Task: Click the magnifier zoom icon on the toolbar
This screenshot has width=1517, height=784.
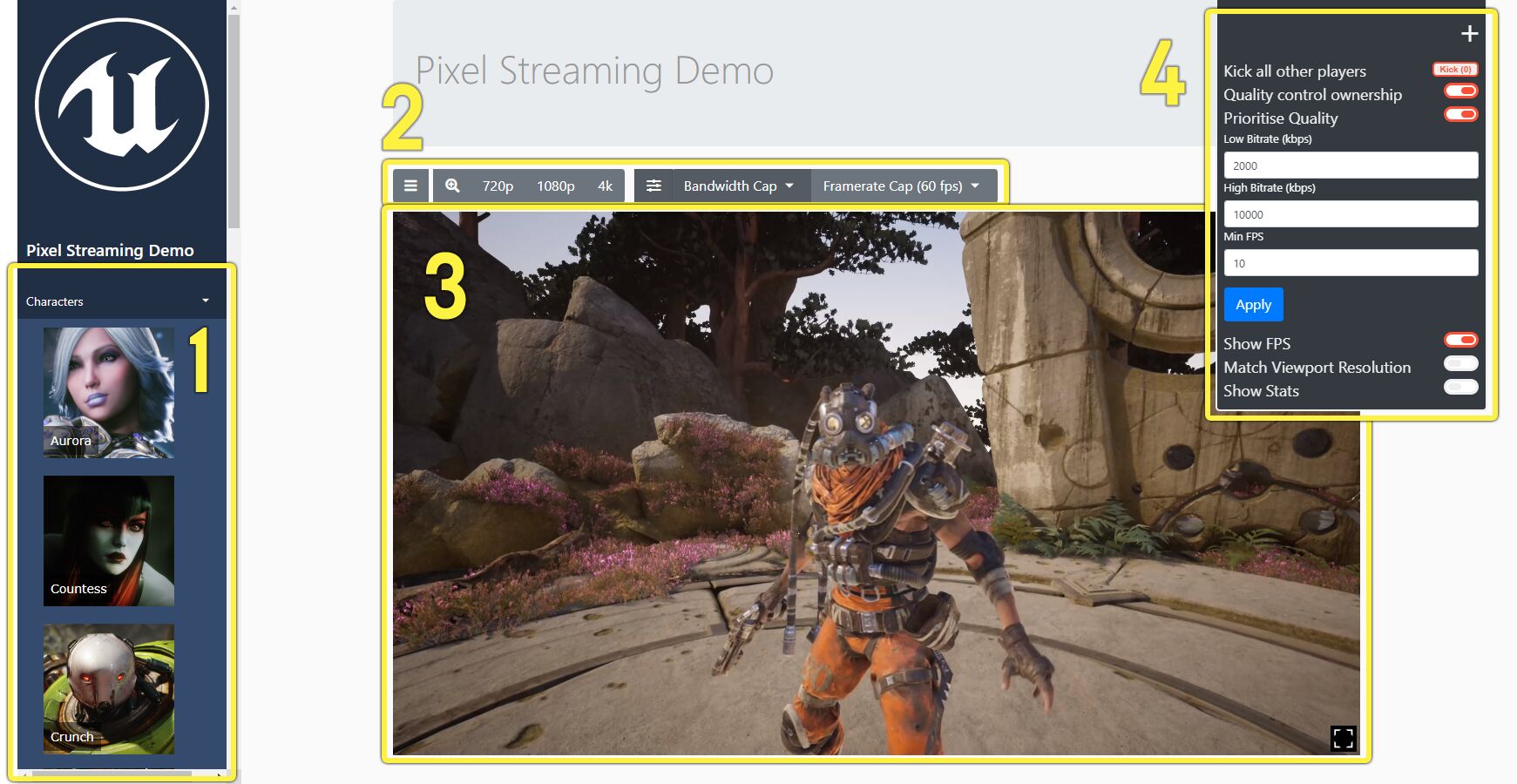Action: 453,185
